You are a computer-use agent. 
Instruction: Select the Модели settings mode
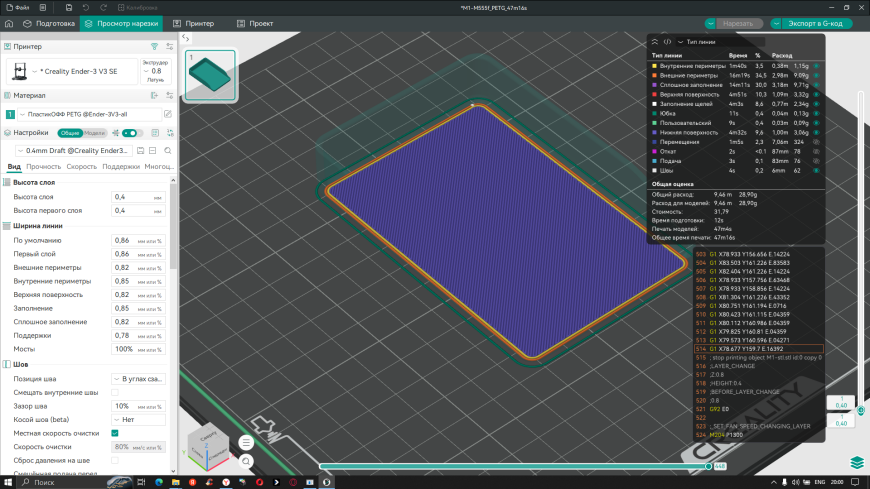click(x=94, y=133)
